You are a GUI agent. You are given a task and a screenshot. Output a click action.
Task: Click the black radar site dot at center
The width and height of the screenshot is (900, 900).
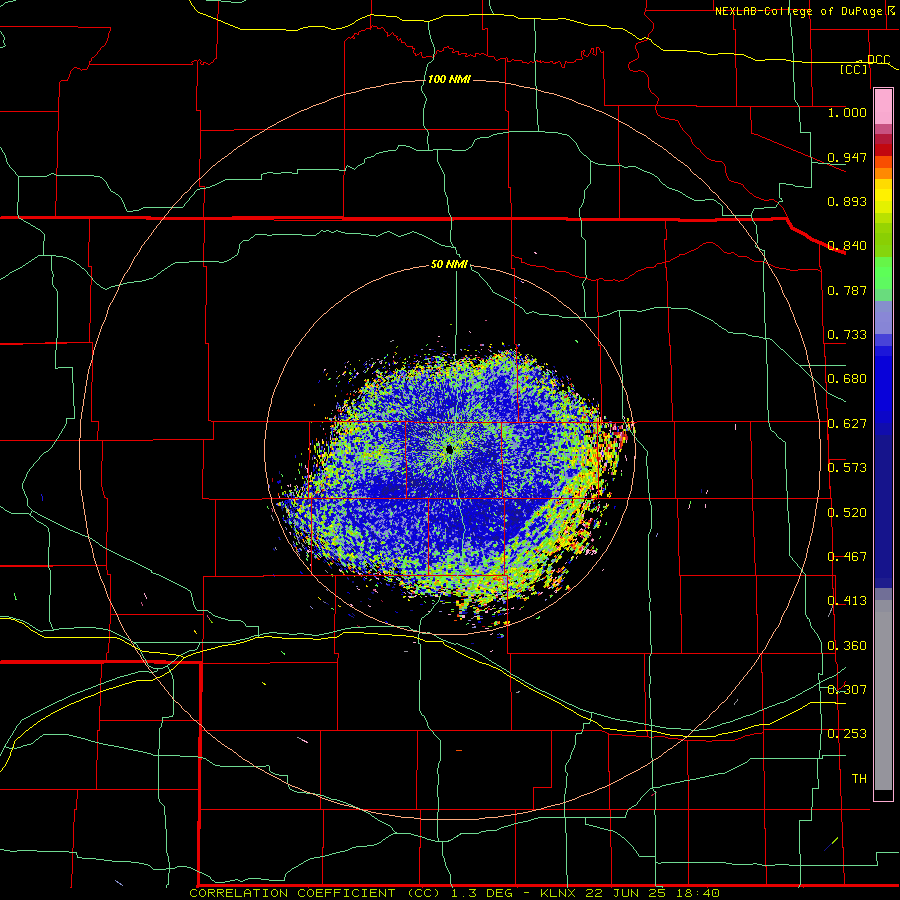pos(449,449)
